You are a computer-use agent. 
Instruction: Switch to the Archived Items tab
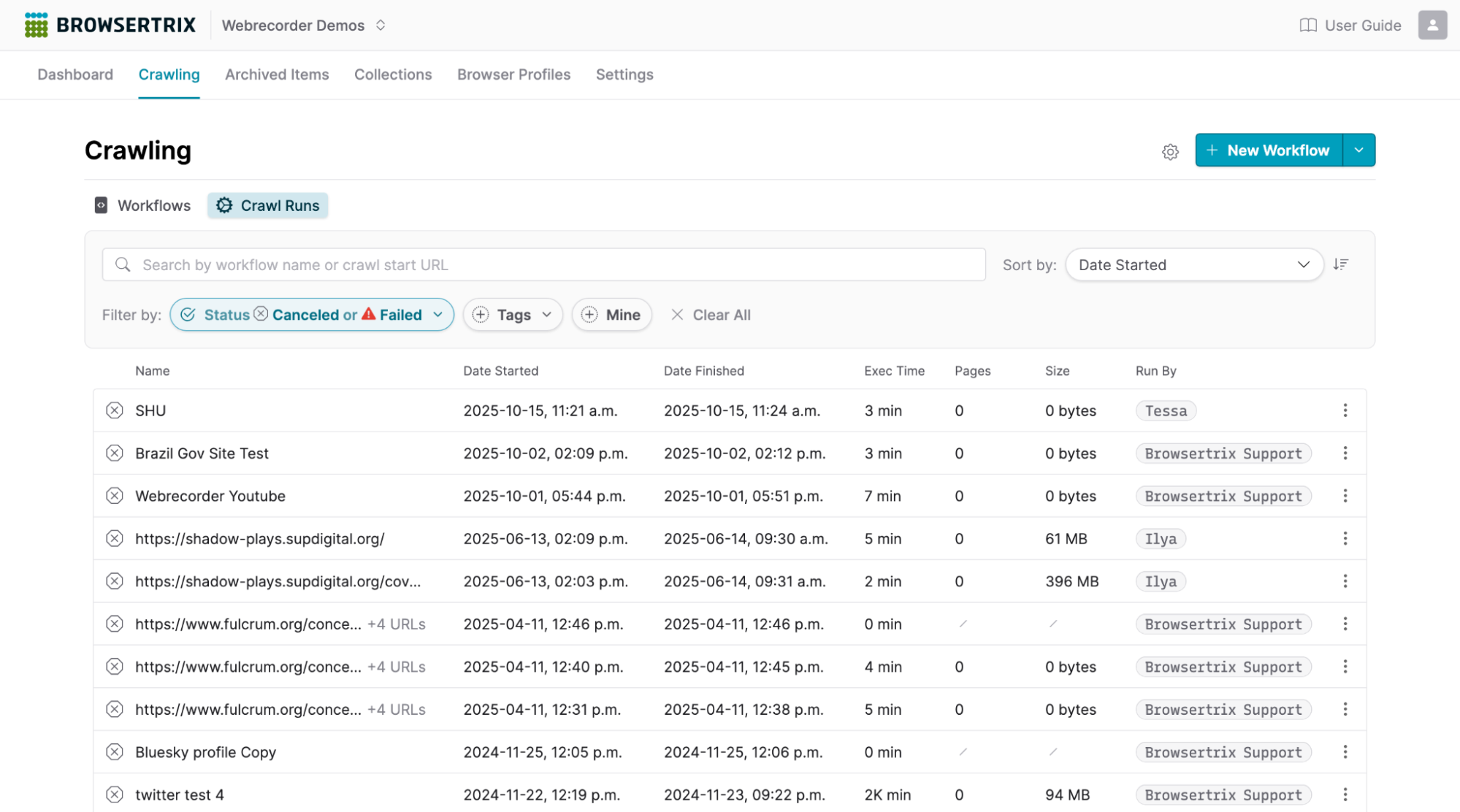[x=277, y=74]
